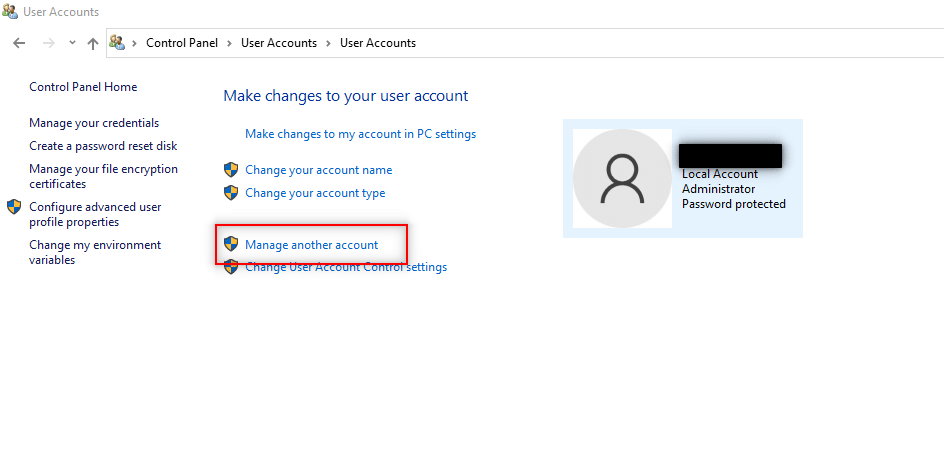
Task: Click the back arrow navigation icon
Action: coord(19,43)
